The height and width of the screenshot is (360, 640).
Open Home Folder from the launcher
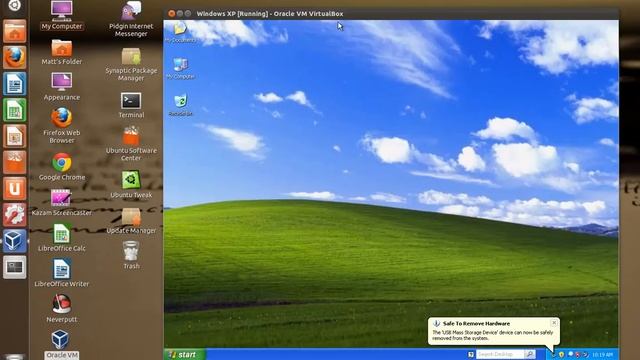coord(15,31)
